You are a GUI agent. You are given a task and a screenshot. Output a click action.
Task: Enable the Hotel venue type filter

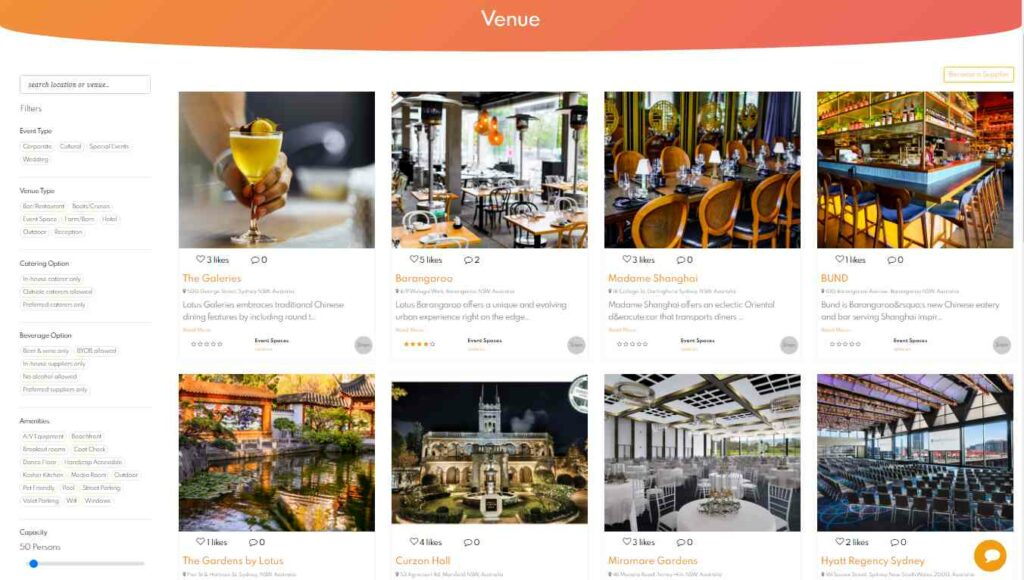(110, 219)
